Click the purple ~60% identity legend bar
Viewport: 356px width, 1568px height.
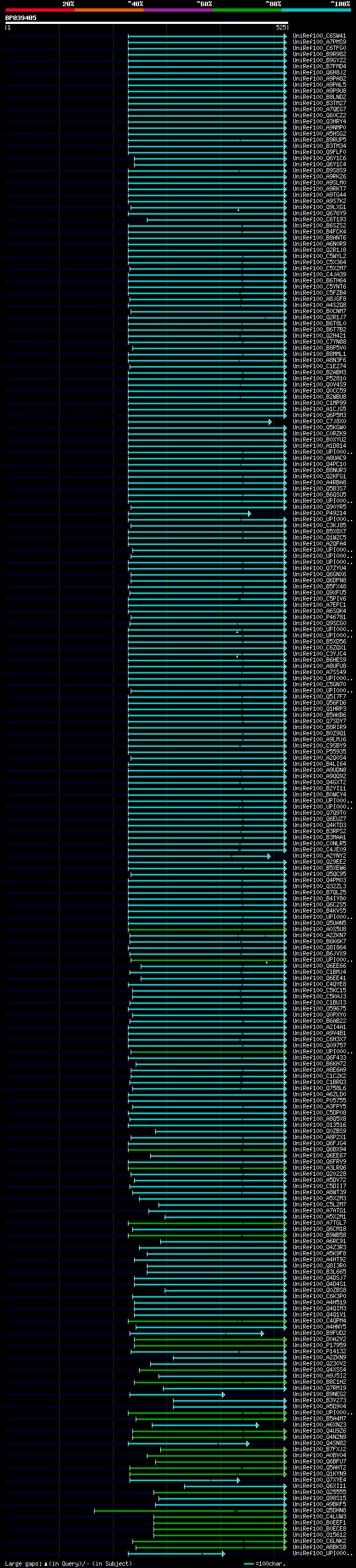click(177, 10)
